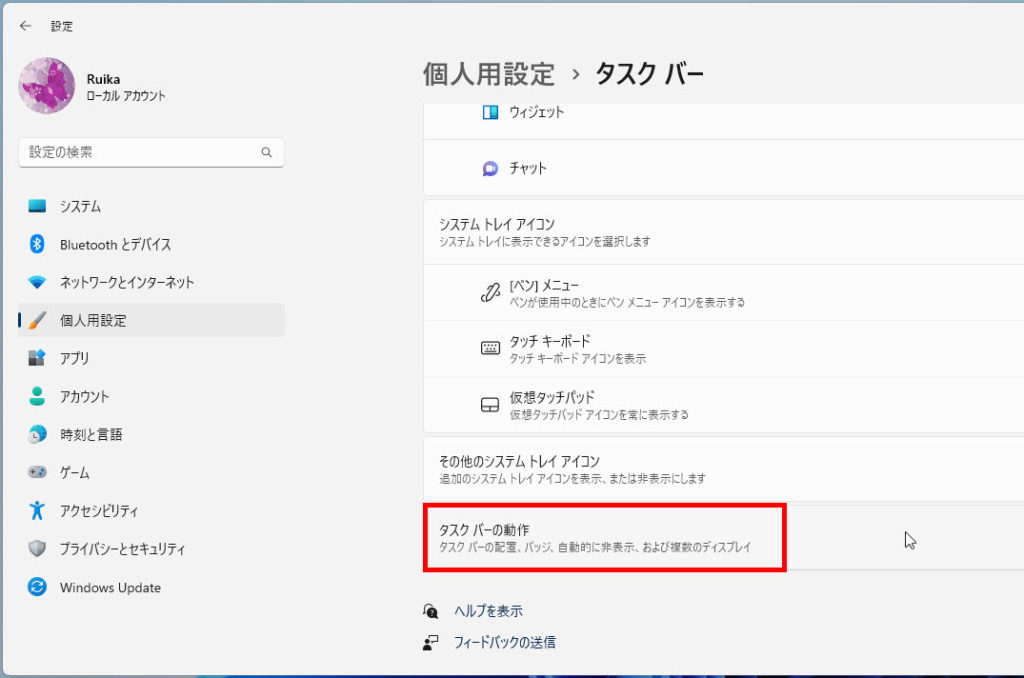Click the フィードバックの送信 link
Viewport: 1024px width, 678px height.
click(x=504, y=642)
